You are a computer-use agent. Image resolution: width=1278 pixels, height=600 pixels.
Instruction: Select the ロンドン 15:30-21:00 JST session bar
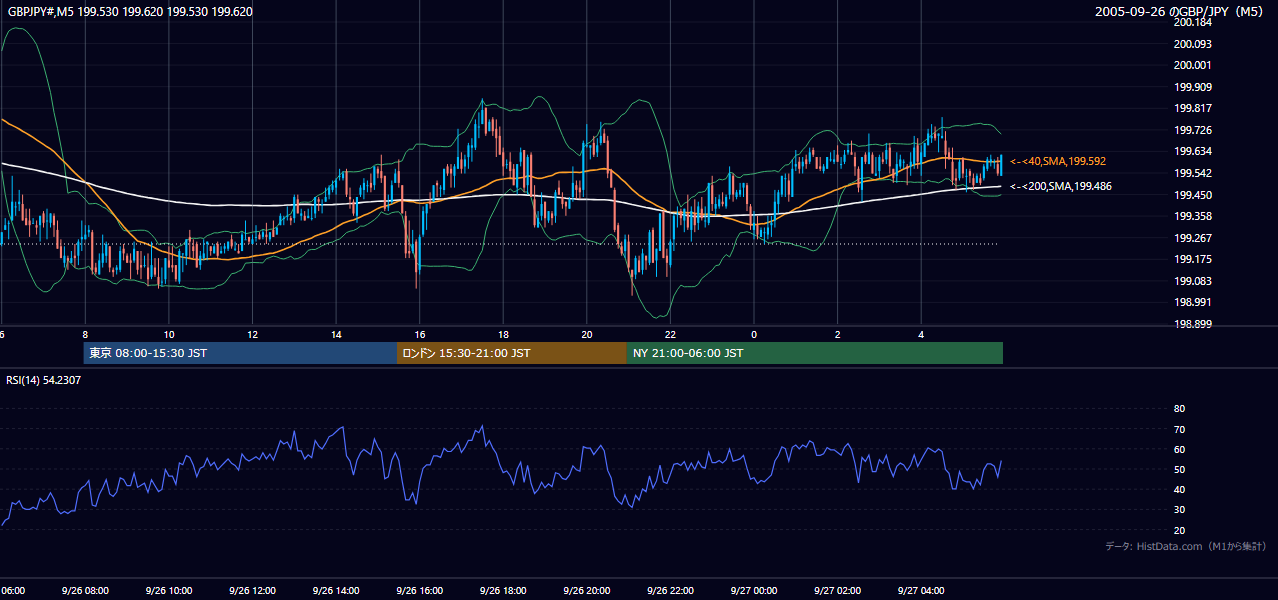[512, 353]
